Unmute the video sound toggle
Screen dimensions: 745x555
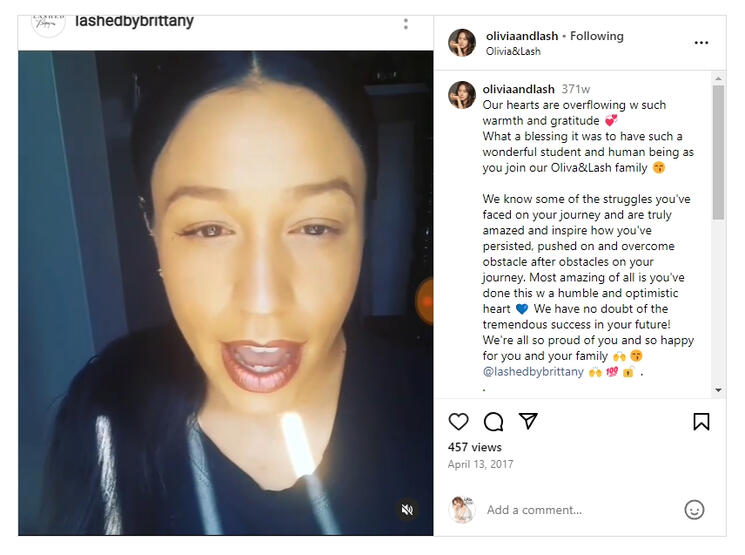point(407,510)
